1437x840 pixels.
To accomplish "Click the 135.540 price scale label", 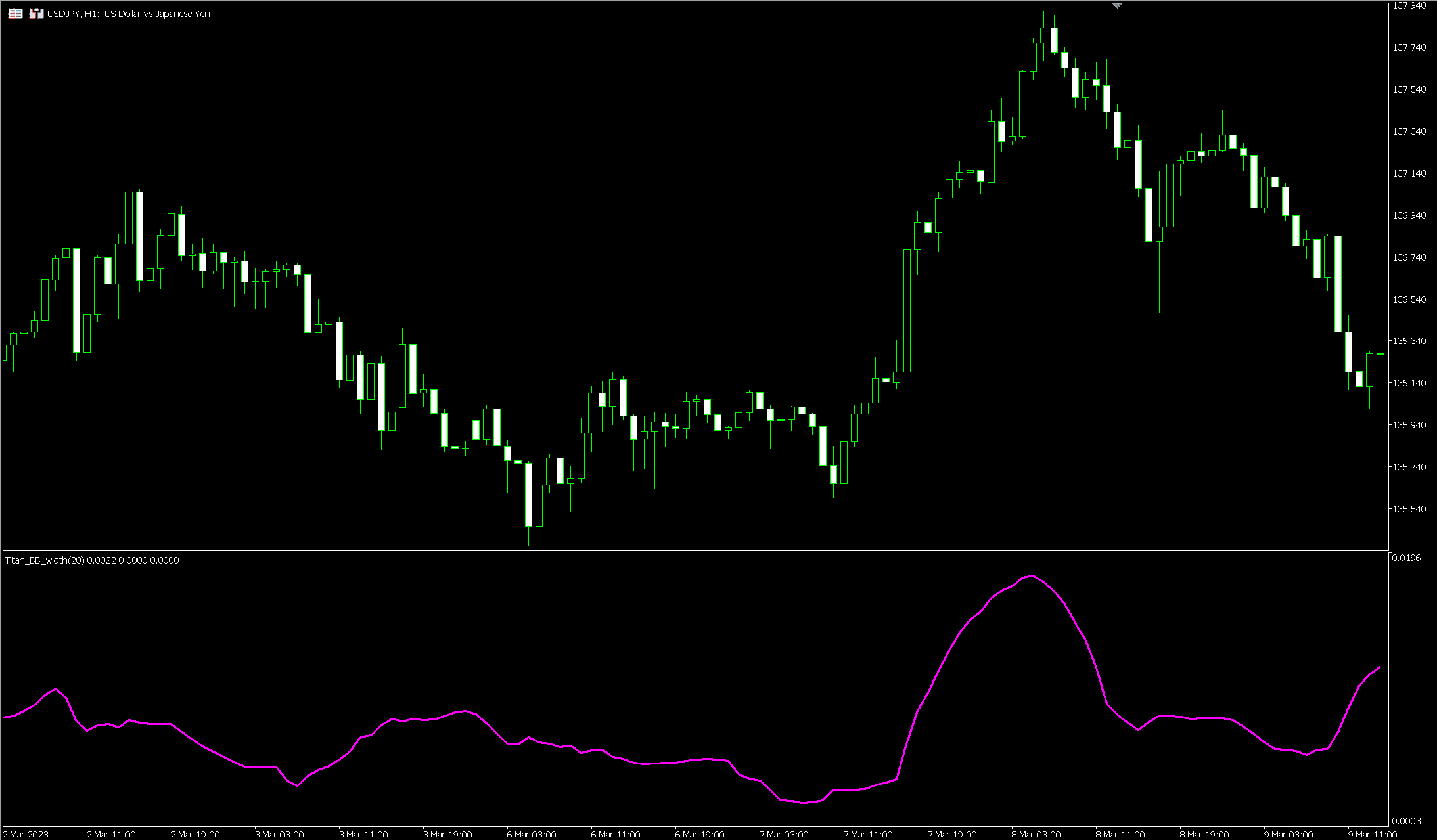I will click(x=1409, y=509).
